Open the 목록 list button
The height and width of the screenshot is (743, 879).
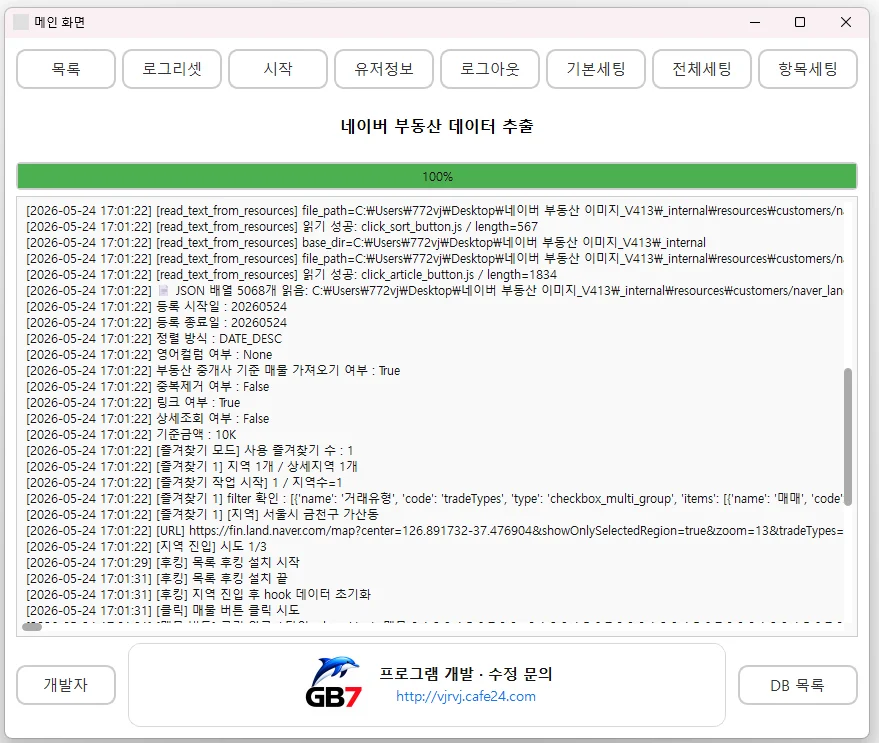[x=66, y=69]
